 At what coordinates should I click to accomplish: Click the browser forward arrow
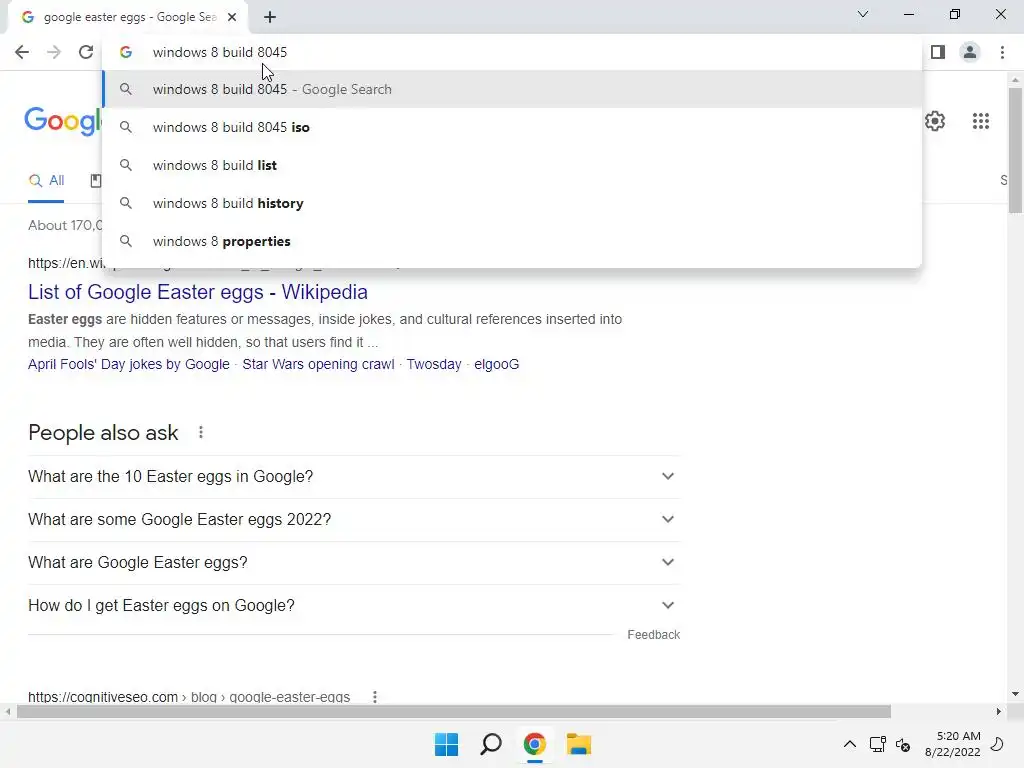tap(54, 52)
